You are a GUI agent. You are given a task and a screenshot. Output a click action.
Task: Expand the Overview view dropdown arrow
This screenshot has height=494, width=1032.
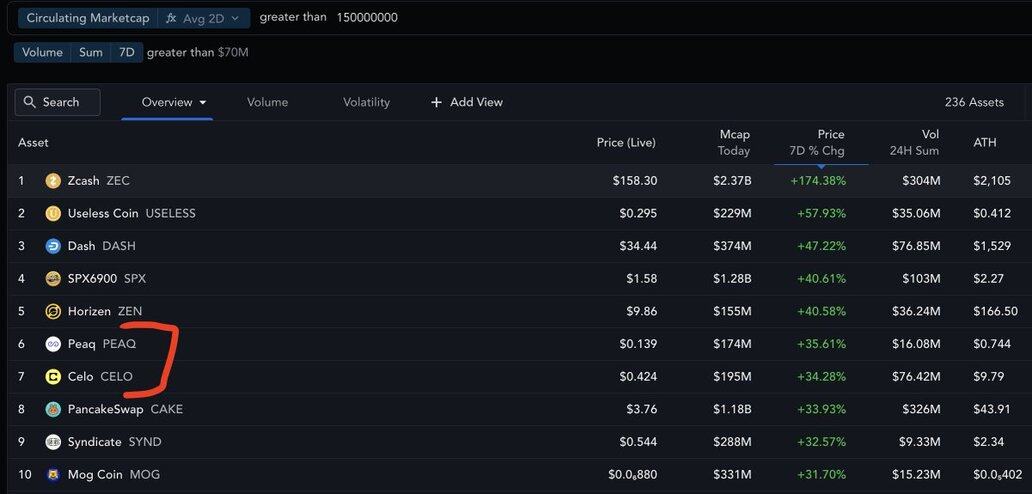coord(203,102)
